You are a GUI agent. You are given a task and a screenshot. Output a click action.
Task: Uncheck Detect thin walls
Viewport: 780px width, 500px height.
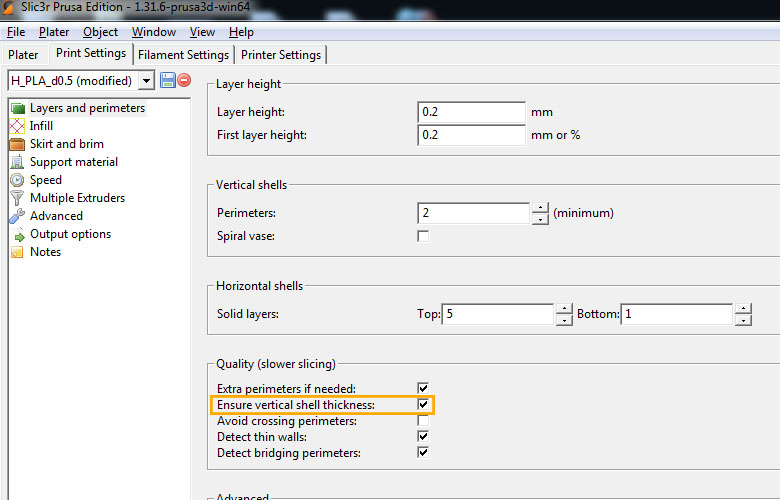coord(423,436)
